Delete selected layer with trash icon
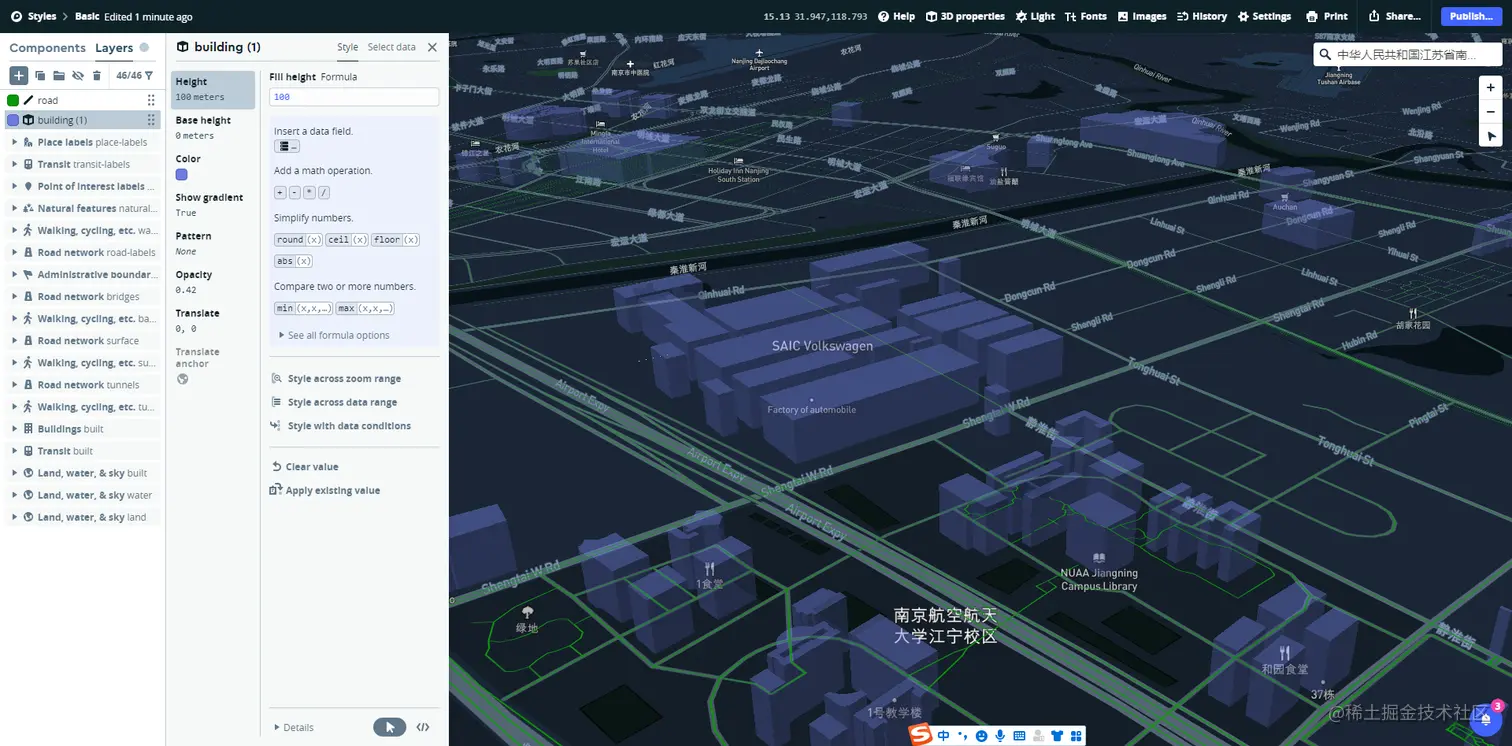This screenshot has width=1512, height=746. tap(97, 75)
